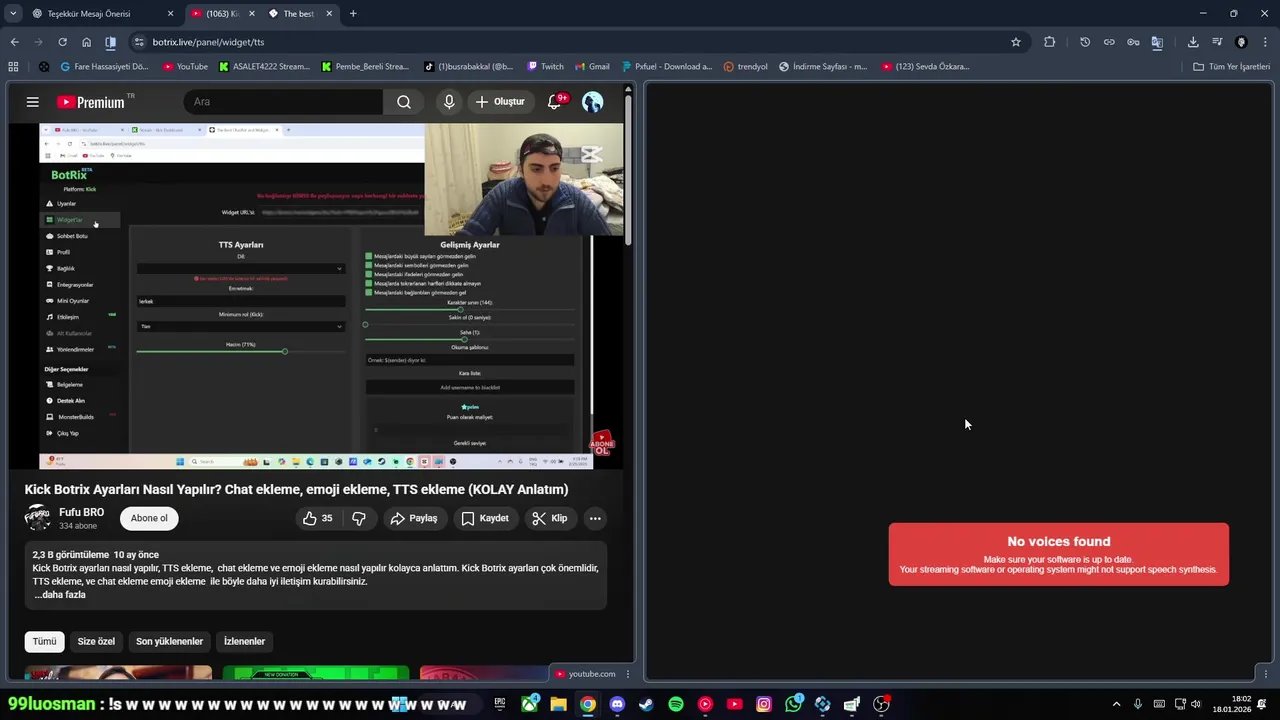1280x720 pixels.
Task: Open the ASALET4222 Stream bookmark
Action: 265,67
